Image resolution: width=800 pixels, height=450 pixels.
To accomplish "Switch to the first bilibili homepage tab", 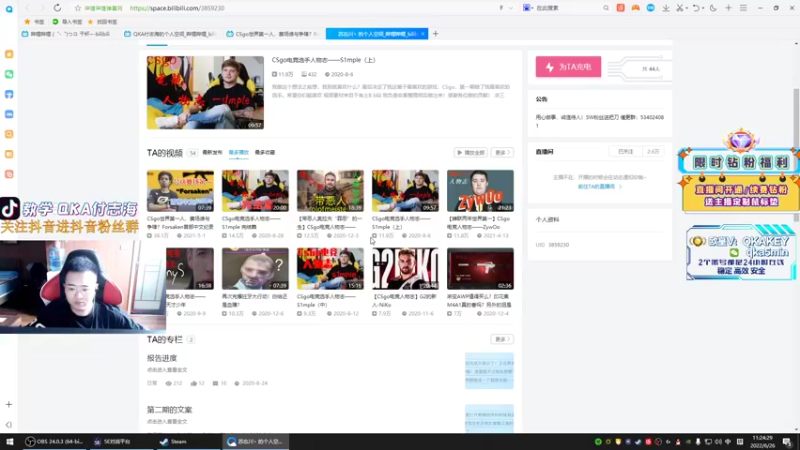I will [x=68, y=34].
